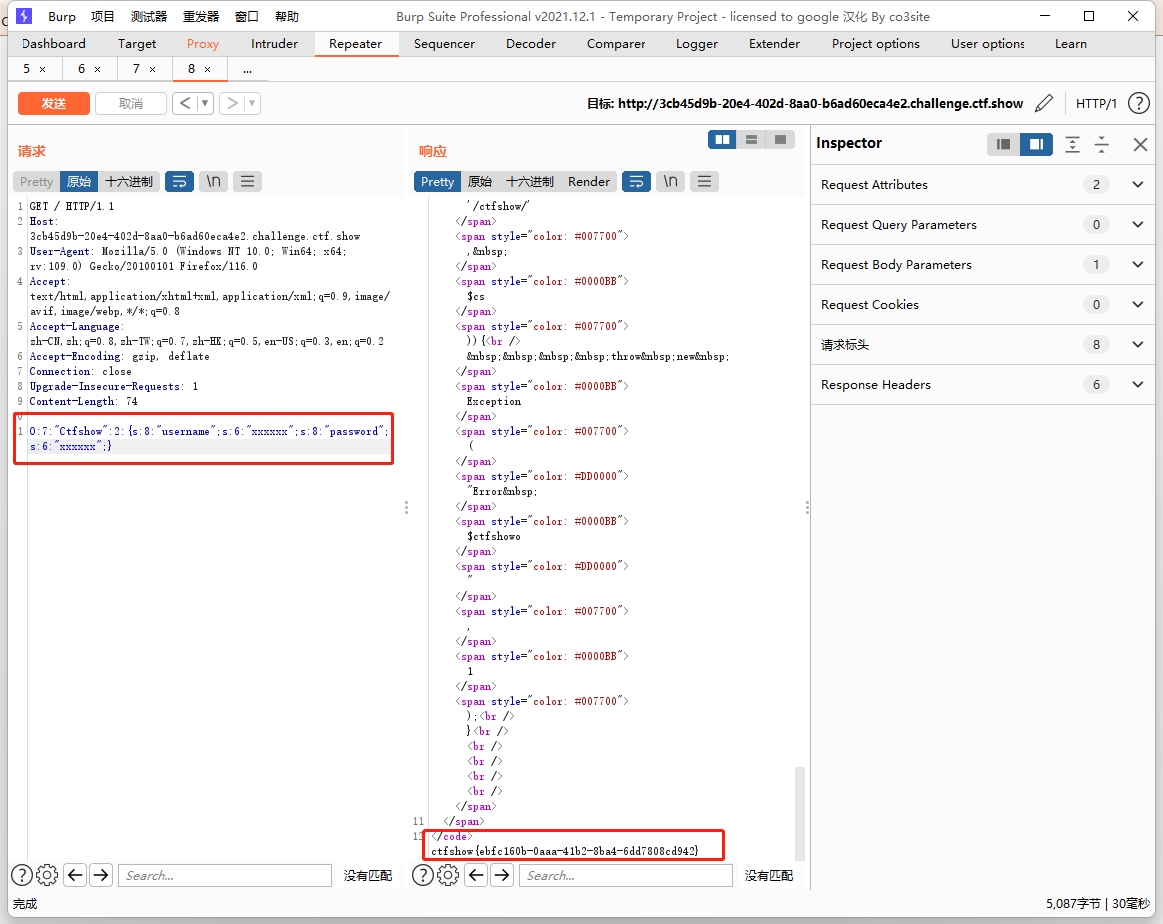Click the orange 发送 send button
Viewport: 1163px width, 924px height.
53,103
